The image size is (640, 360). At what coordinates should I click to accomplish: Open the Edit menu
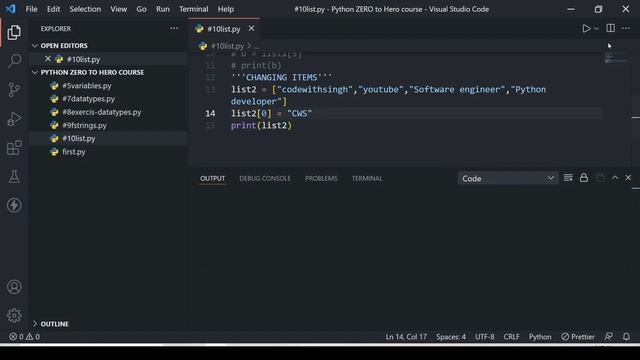coord(53,9)
